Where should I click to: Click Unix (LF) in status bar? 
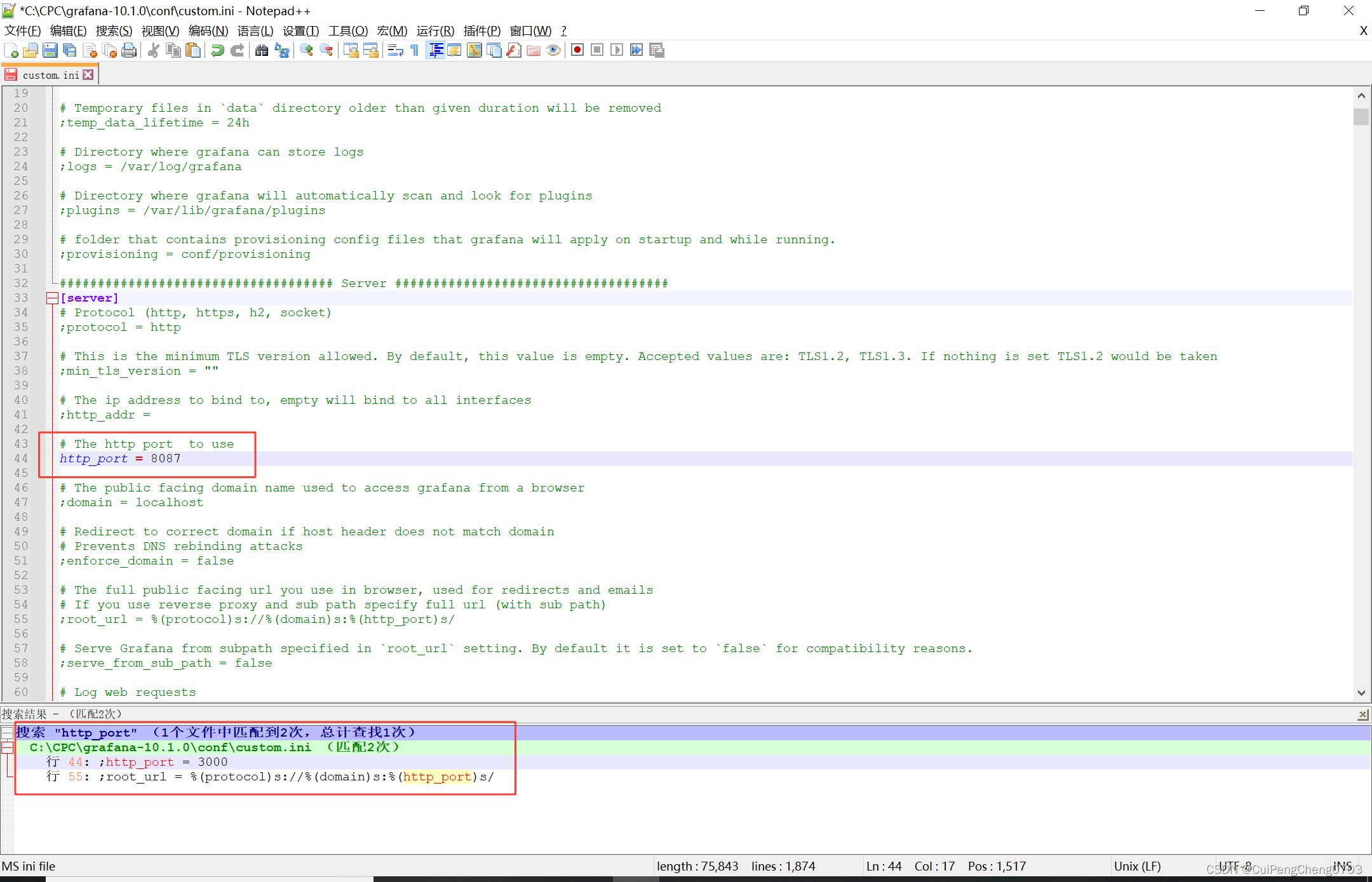pyautogui.click(x=1137, y=866)
